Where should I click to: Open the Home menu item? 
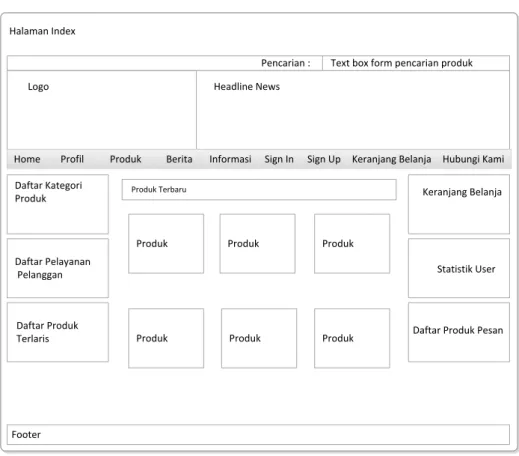point(27,159)
